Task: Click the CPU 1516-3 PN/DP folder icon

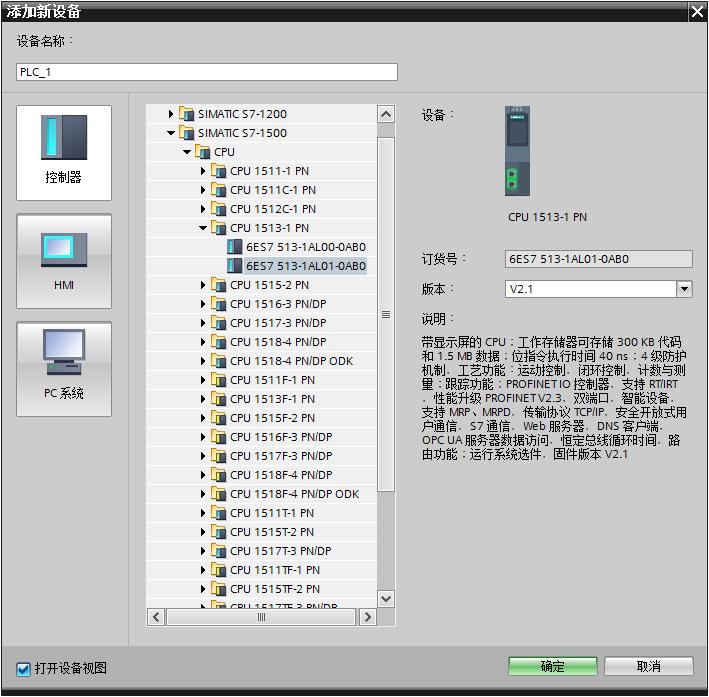Action: pos(219,304)
